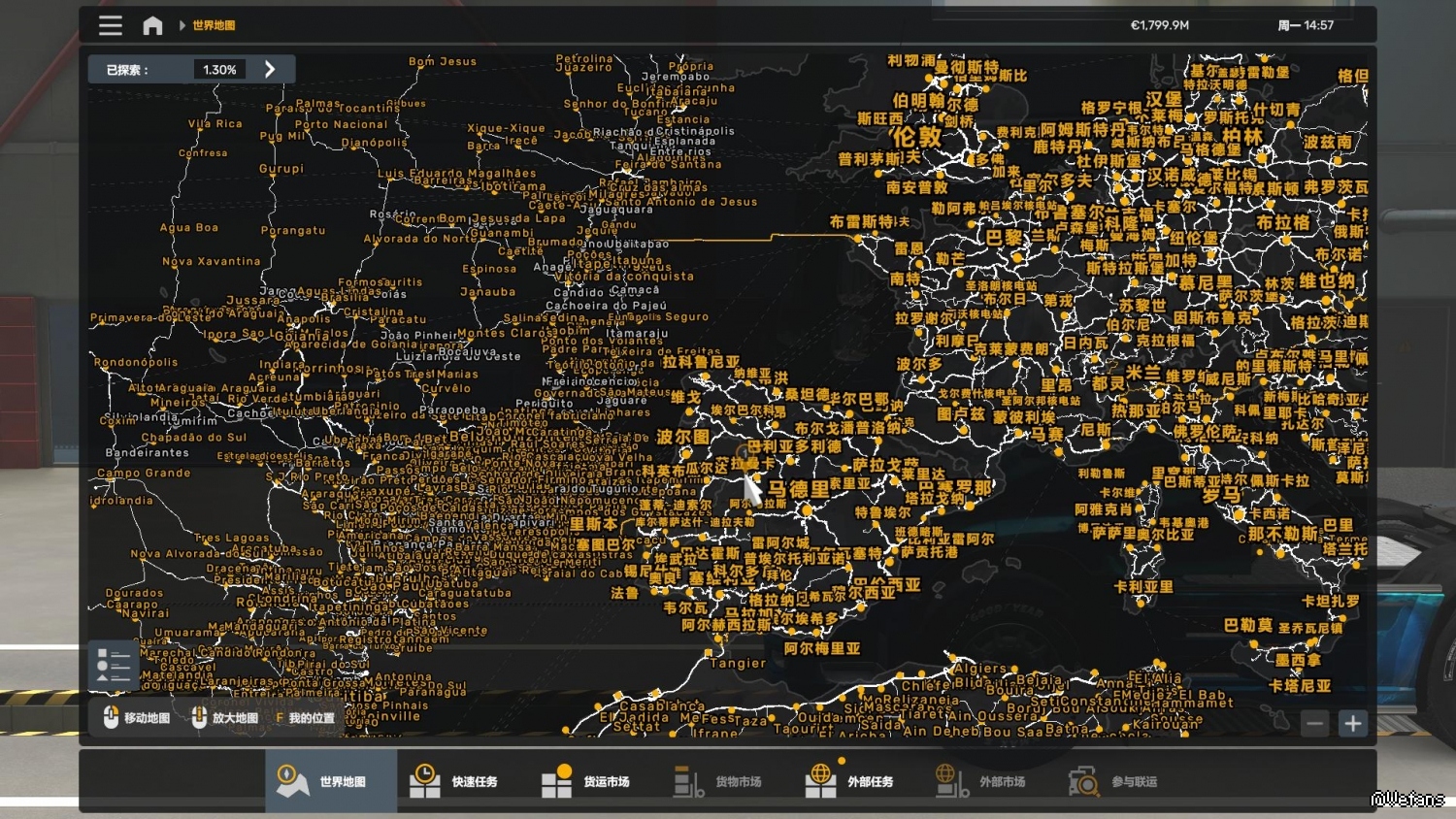Select 巴勒莫 on the map
Viewport: 1456px width, 819px height.
(1248, 626)
